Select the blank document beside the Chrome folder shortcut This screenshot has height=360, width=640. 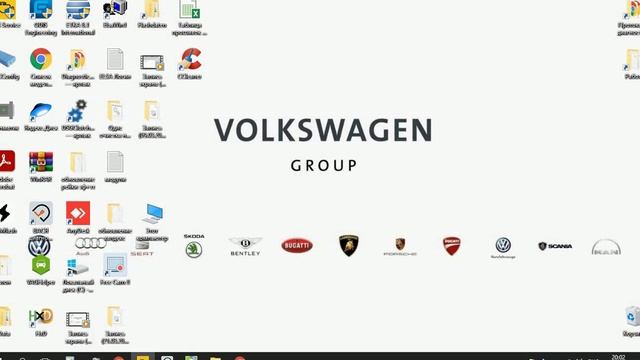point(115,59)
